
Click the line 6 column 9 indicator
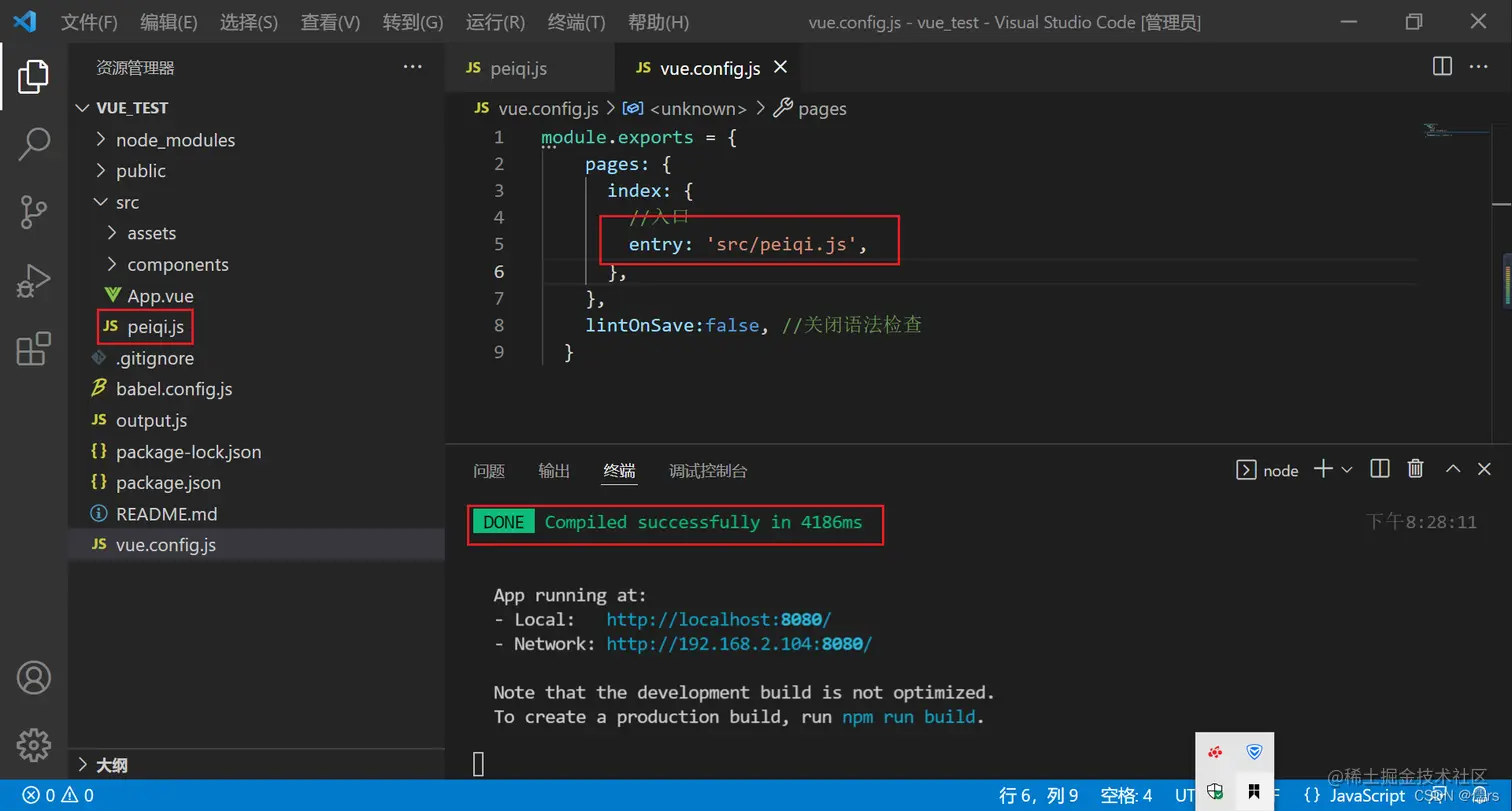click(1038, 796)
